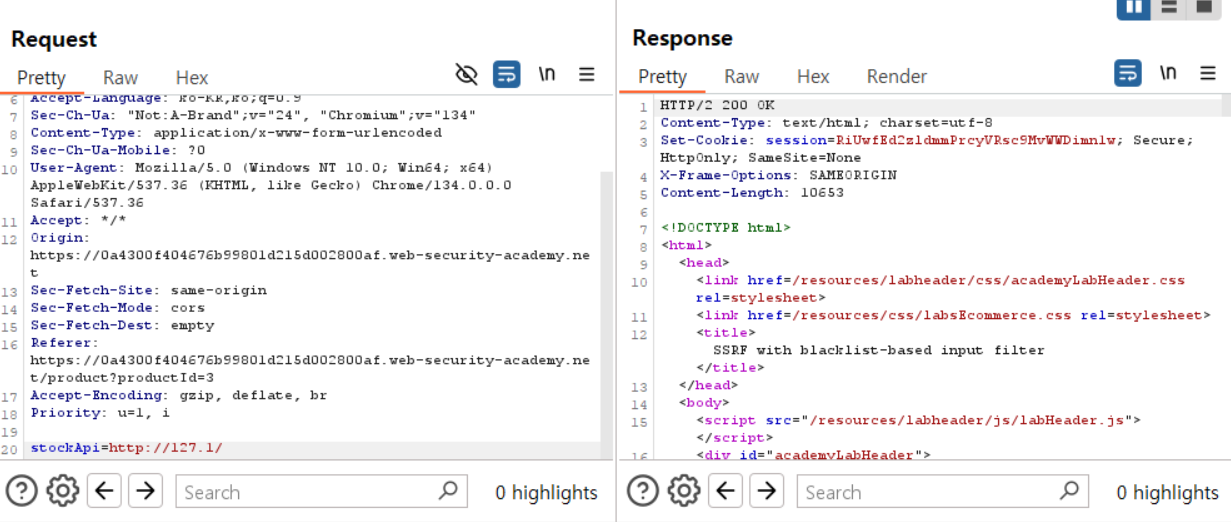Click the Sec-Fetch-Mode: cors line
1231x522 pixels.
[x=117, y=308]
